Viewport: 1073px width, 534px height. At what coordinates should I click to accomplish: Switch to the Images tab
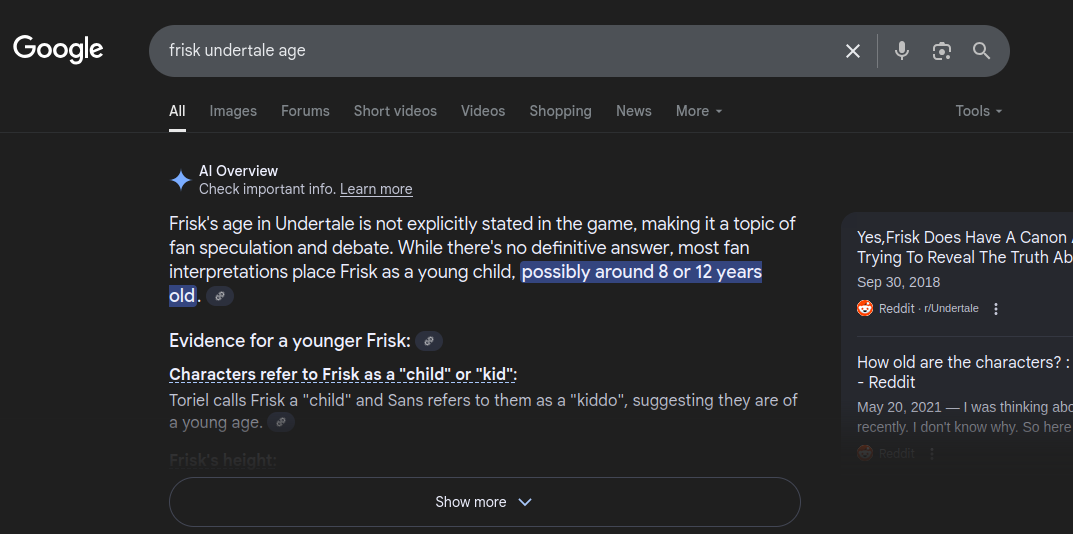pyautogui.click(x=233, y=111)
